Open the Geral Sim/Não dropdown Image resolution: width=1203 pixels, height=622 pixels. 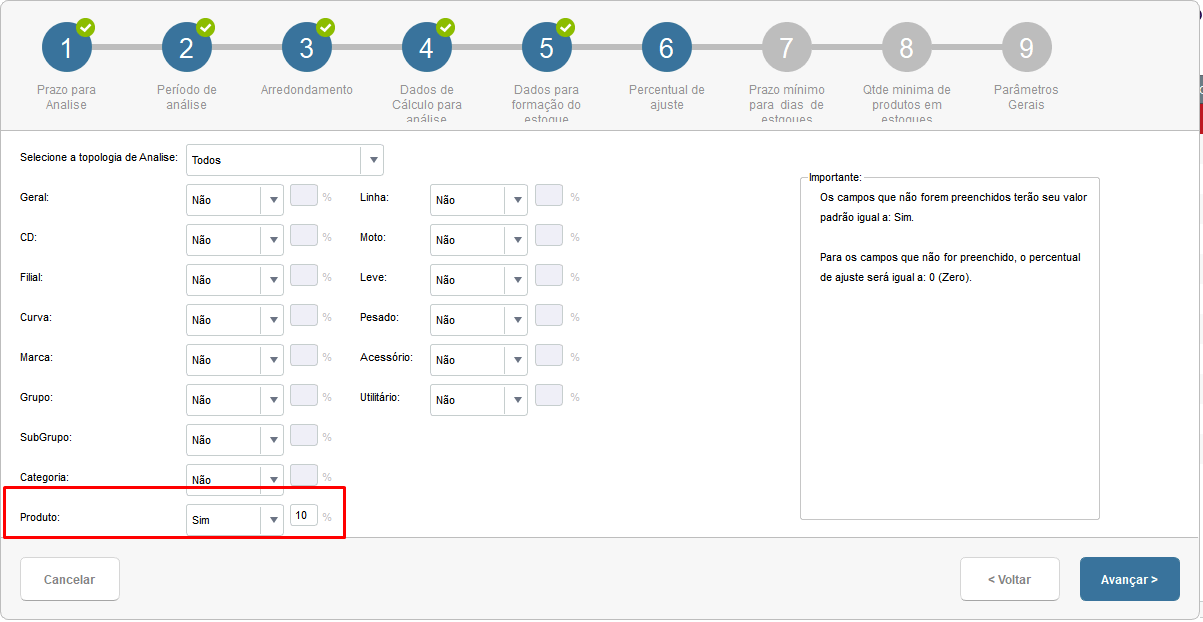click(x=235, y=200)
